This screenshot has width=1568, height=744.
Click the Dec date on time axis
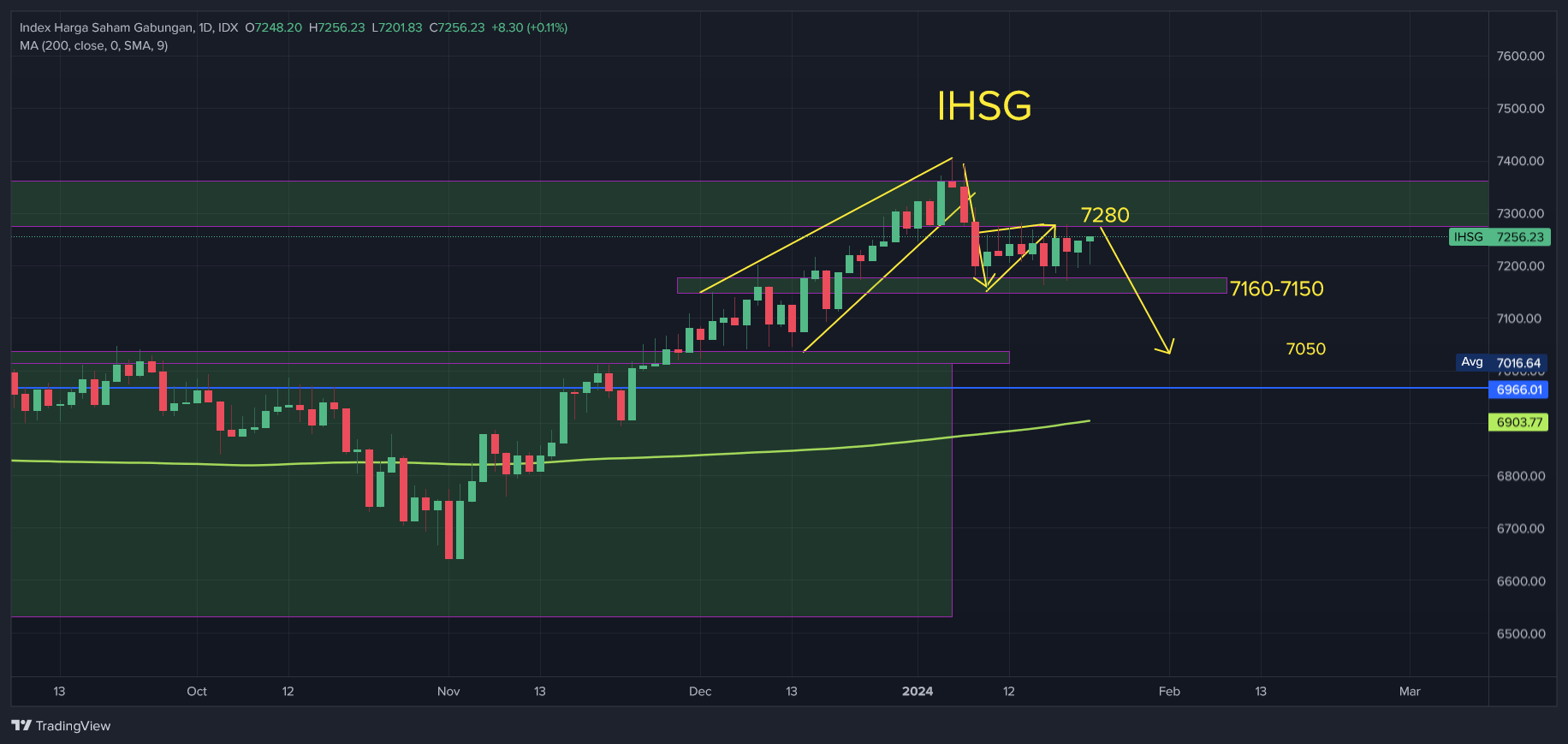pos(700,691)
